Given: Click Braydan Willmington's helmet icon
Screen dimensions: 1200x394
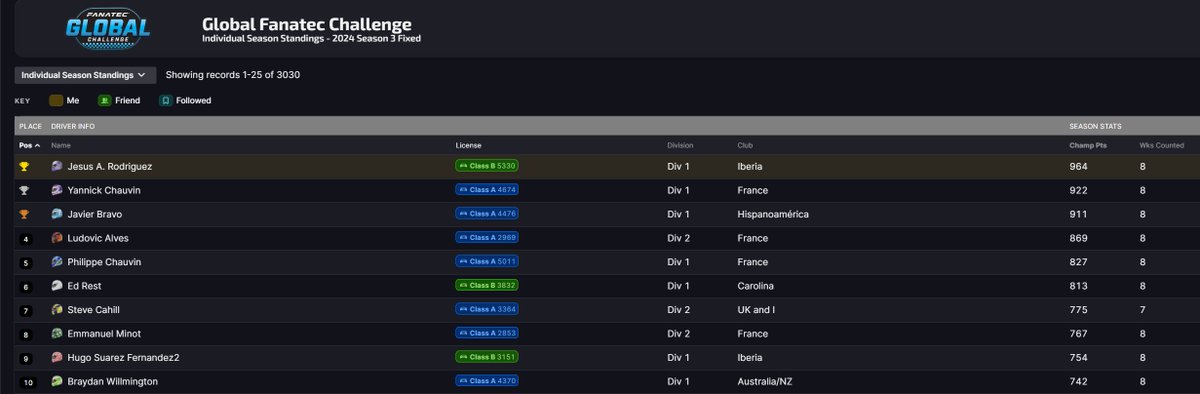Looking at the screenshot, I should point(57,382).
